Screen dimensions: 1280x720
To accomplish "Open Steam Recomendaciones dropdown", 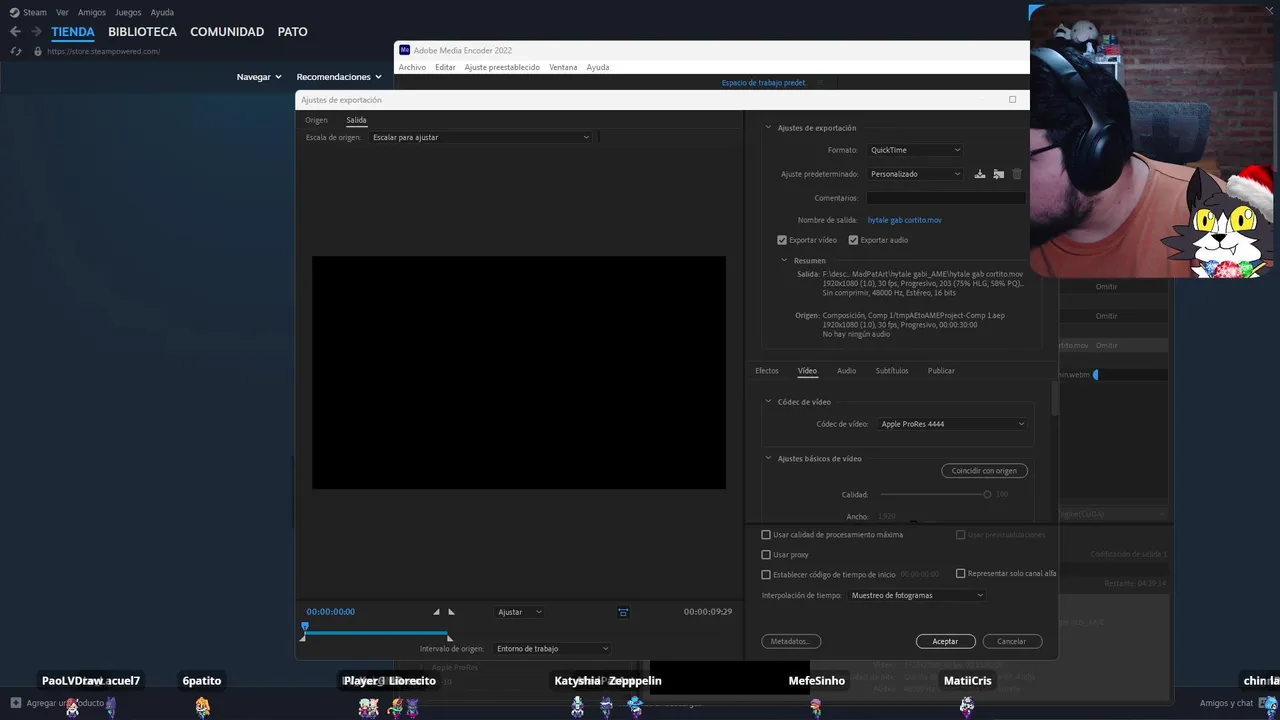I will (339, 77).
